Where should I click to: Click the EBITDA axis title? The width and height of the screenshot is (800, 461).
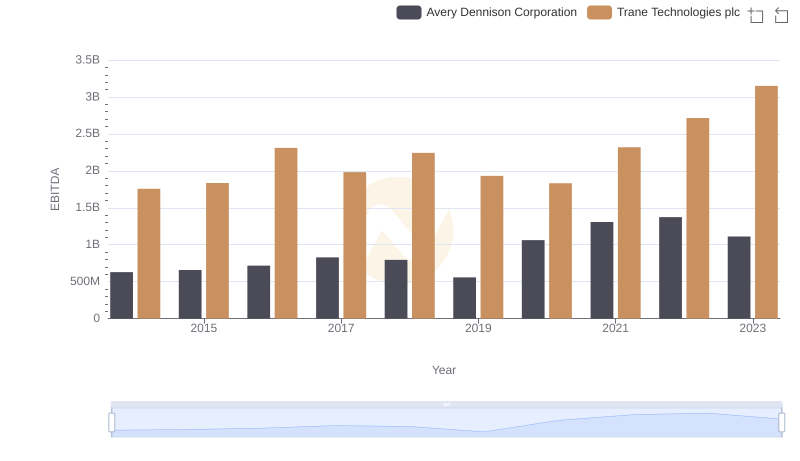point(55,189)
